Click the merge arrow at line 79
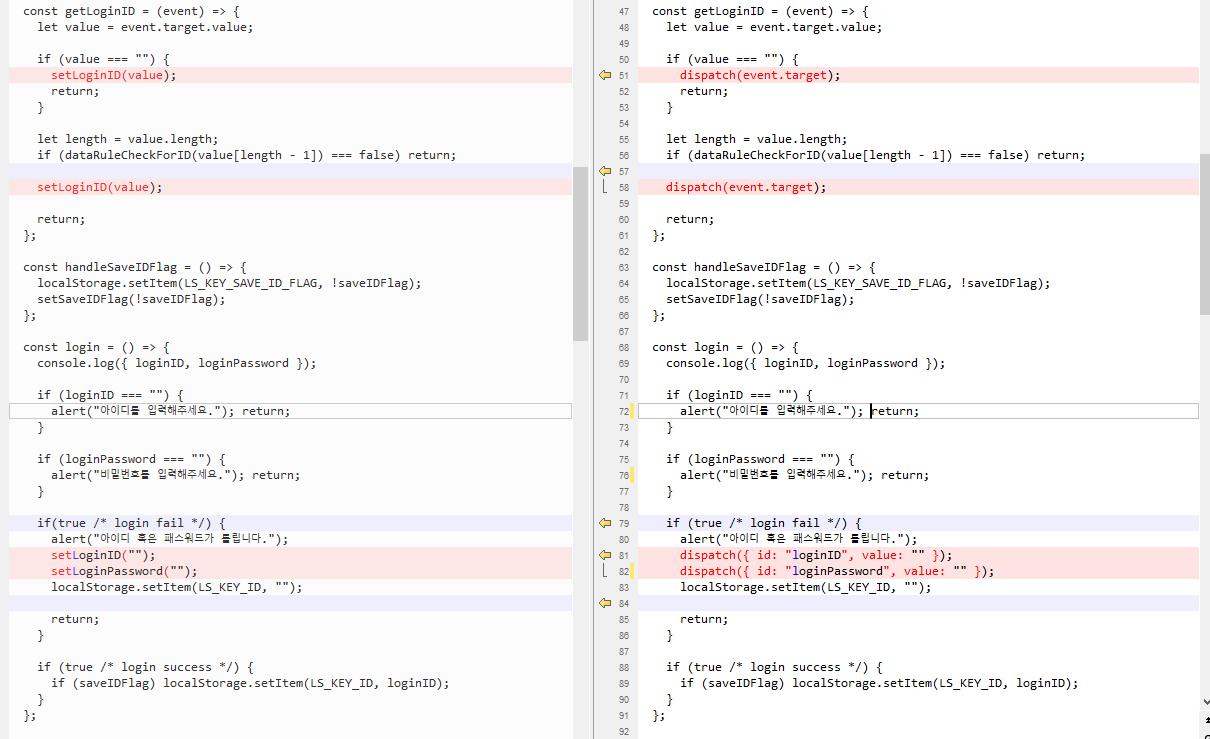 pos(604,523)
